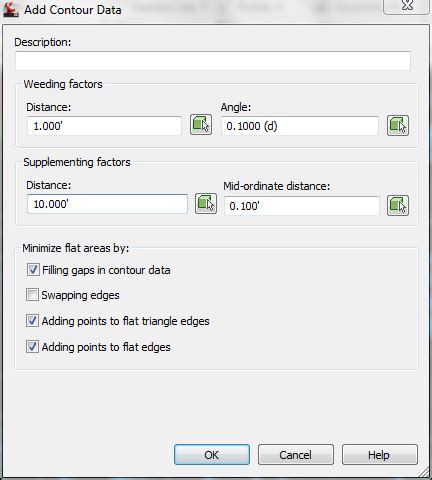Click the Angle field showing 0.1000 (d)

[300, 126]
